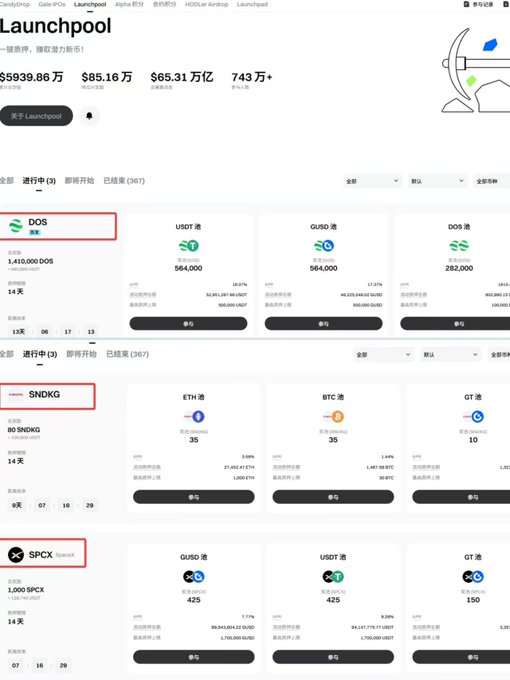The image size is (510, 680).
Task: Click 参与 in the SPCX GT 池 card
Action: [x=461, y=657]
